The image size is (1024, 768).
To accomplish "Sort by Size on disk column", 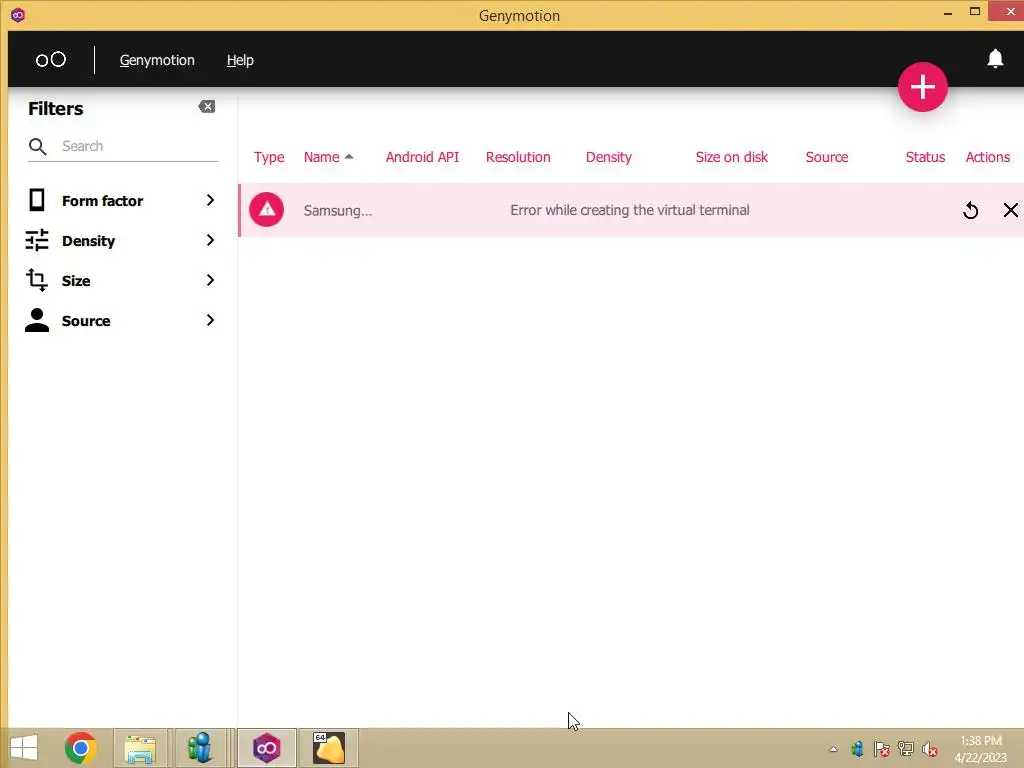I will (x=731, y=157).
